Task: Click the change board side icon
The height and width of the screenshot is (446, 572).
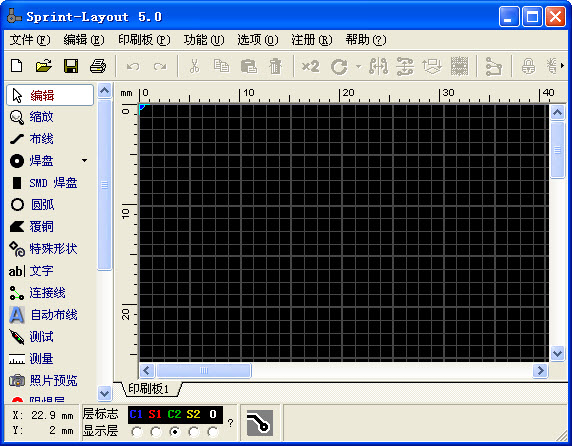Action: [x=432, y=66]
